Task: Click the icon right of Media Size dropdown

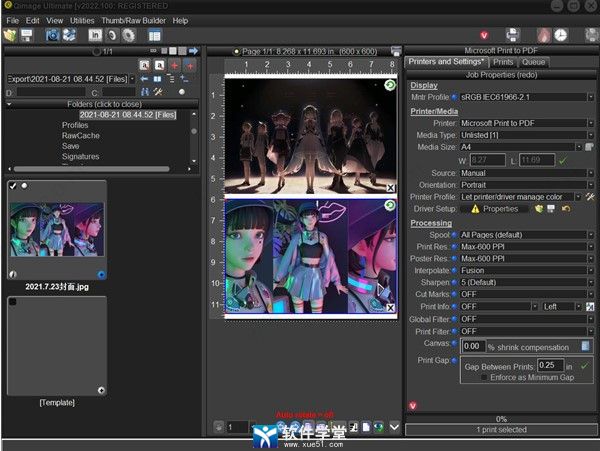Action: tap(589, 147)
